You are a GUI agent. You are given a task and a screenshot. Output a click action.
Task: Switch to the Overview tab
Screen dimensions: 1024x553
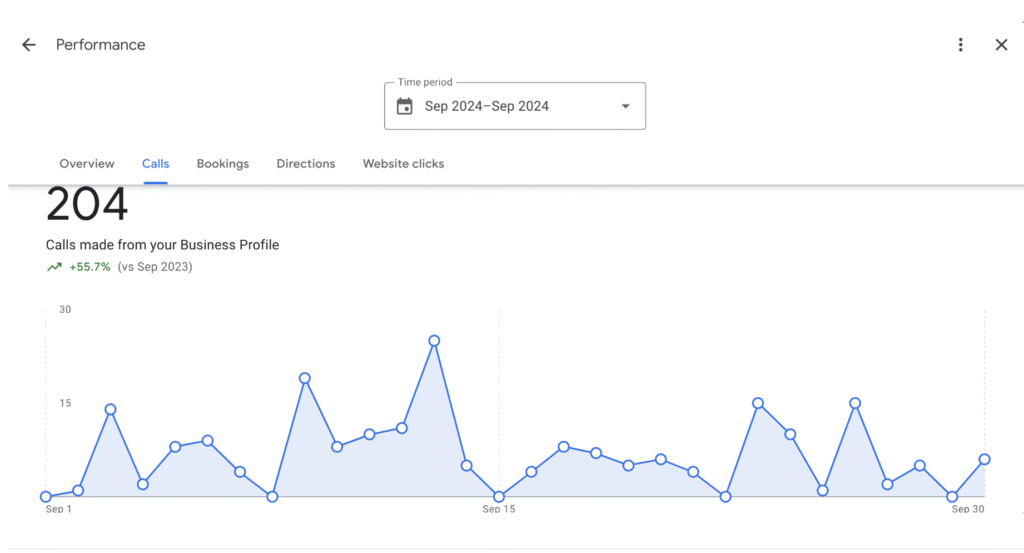(x=87, y=164)
